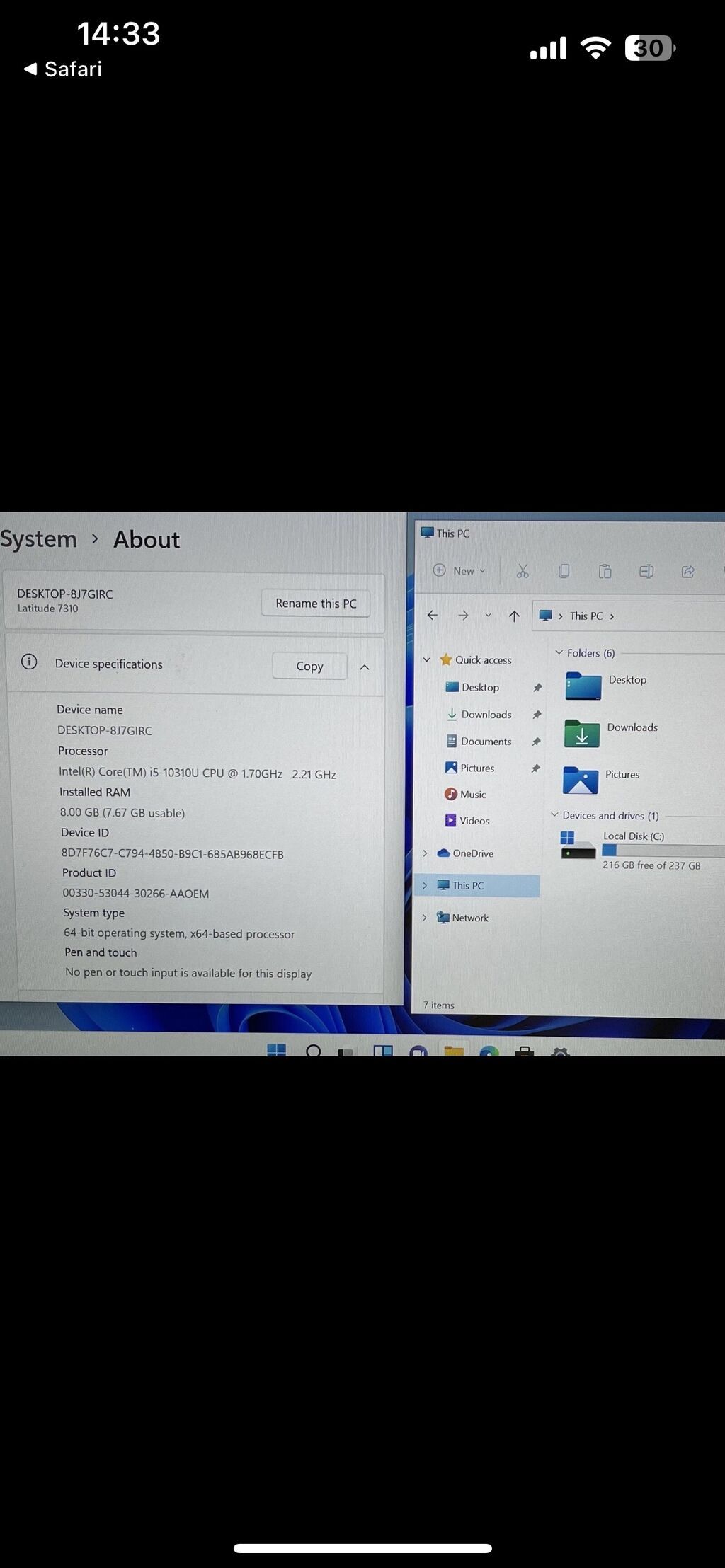
Task: Go forward with the Explorer forward arrow
Action: click(x=463, y=616)
